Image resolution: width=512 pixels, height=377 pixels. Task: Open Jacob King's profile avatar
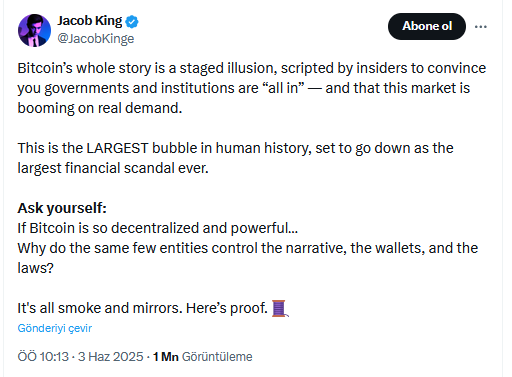coord(34,30)
